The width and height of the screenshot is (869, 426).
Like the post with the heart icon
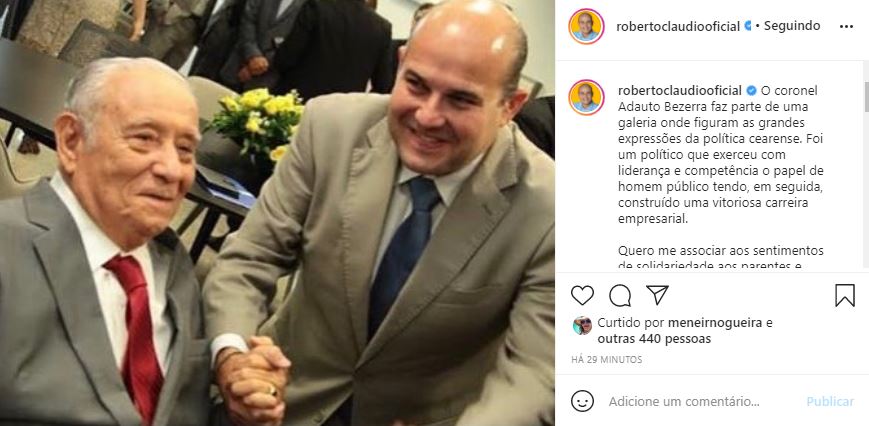point(582,295)
